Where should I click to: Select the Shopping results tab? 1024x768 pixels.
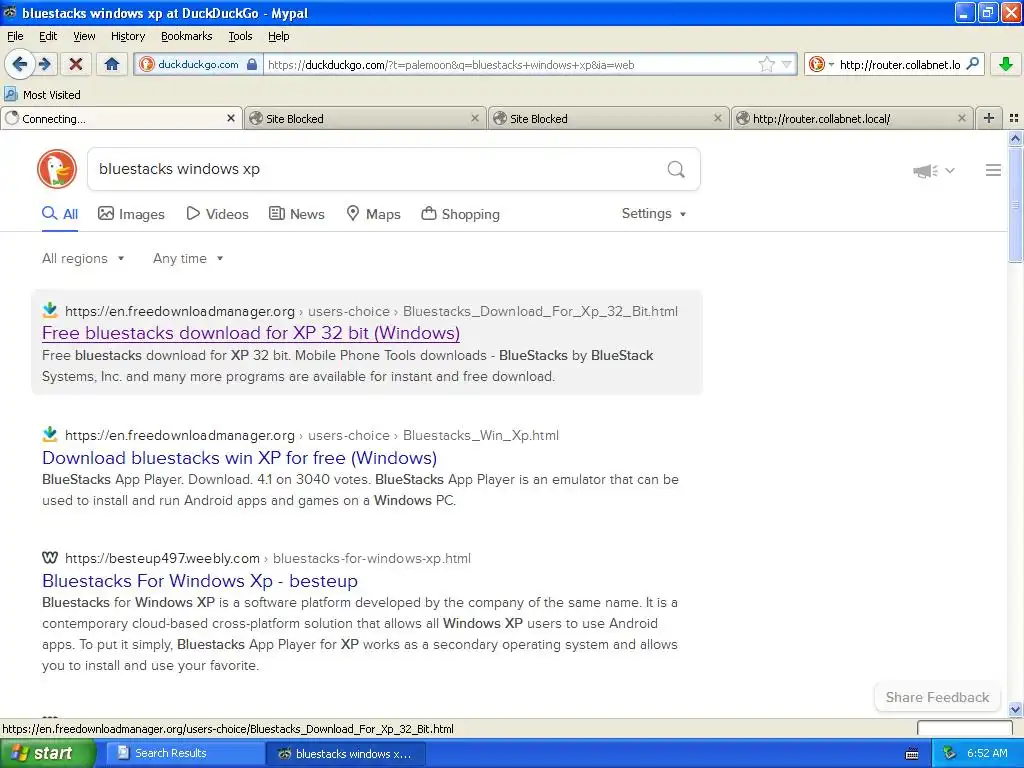click(x=460, y=214)
